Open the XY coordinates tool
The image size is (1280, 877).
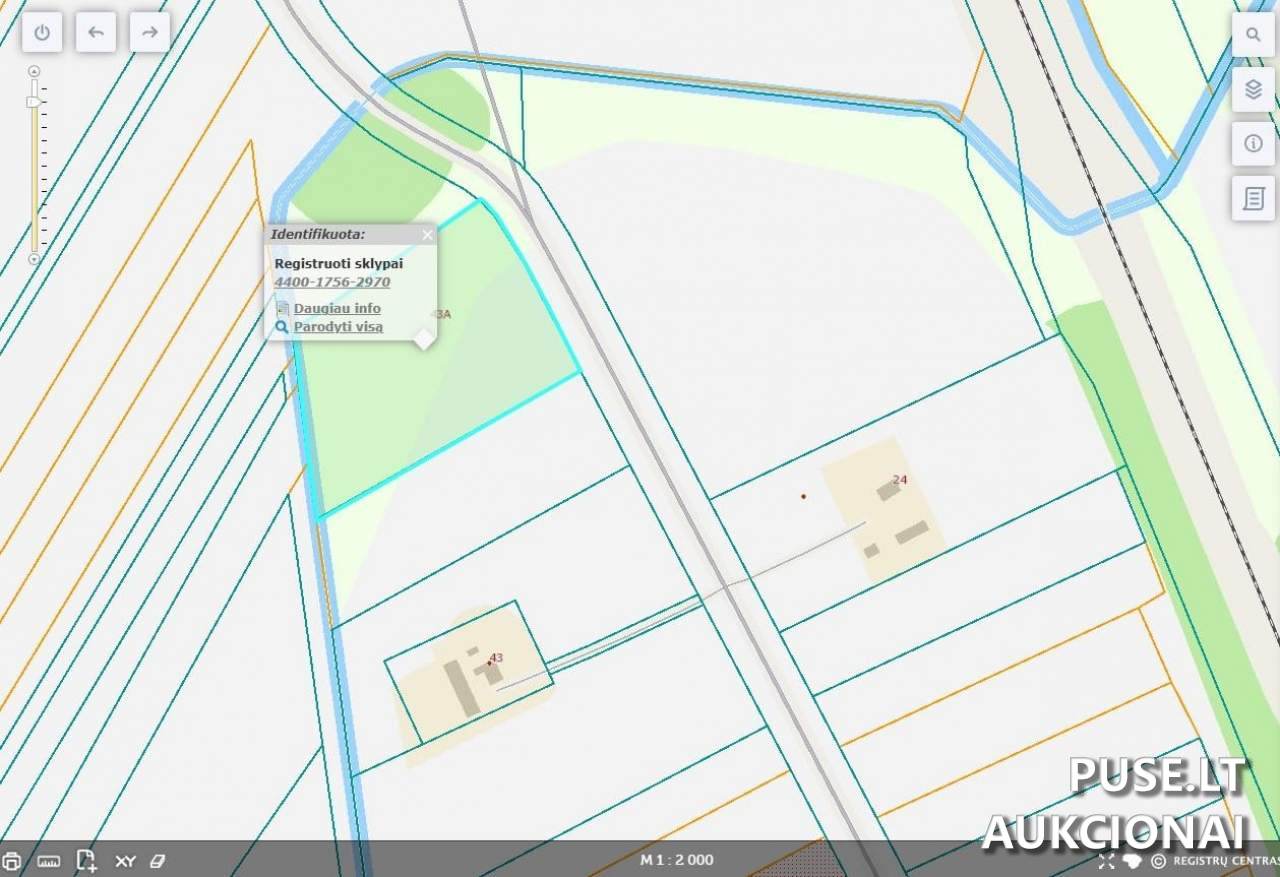[x=125, y=861]
